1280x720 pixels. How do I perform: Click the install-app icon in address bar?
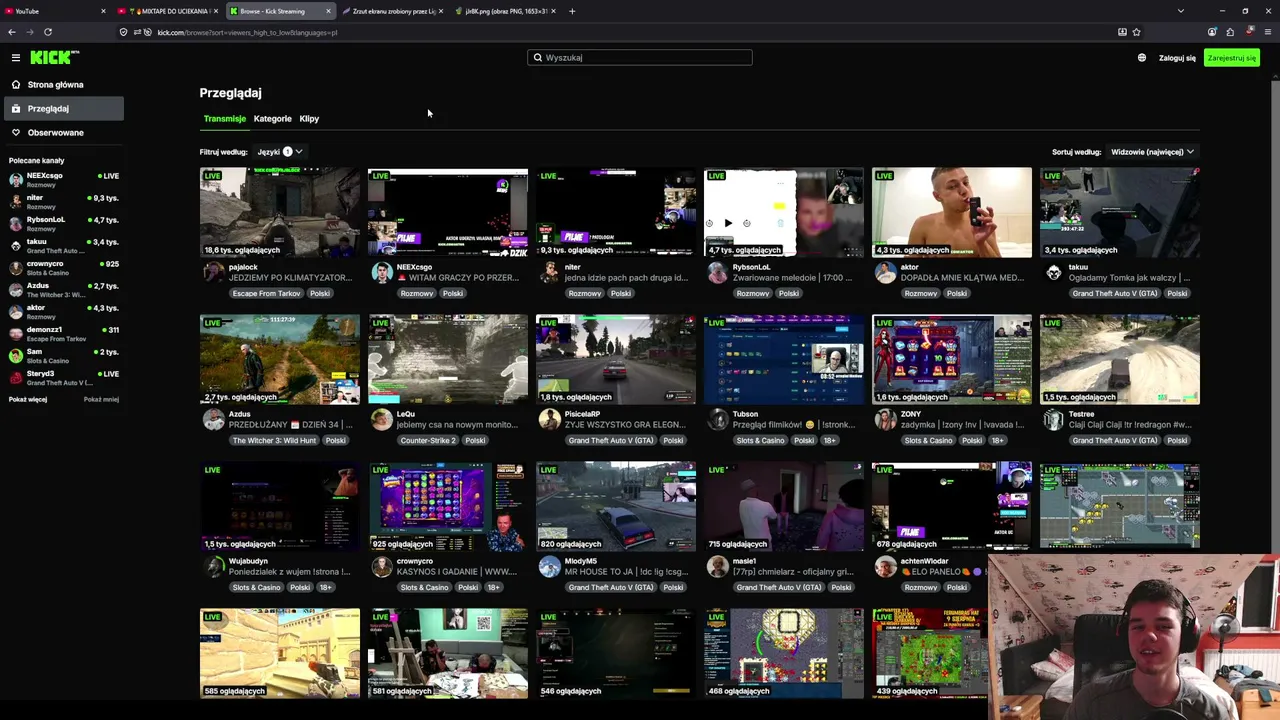point(1122,32)
